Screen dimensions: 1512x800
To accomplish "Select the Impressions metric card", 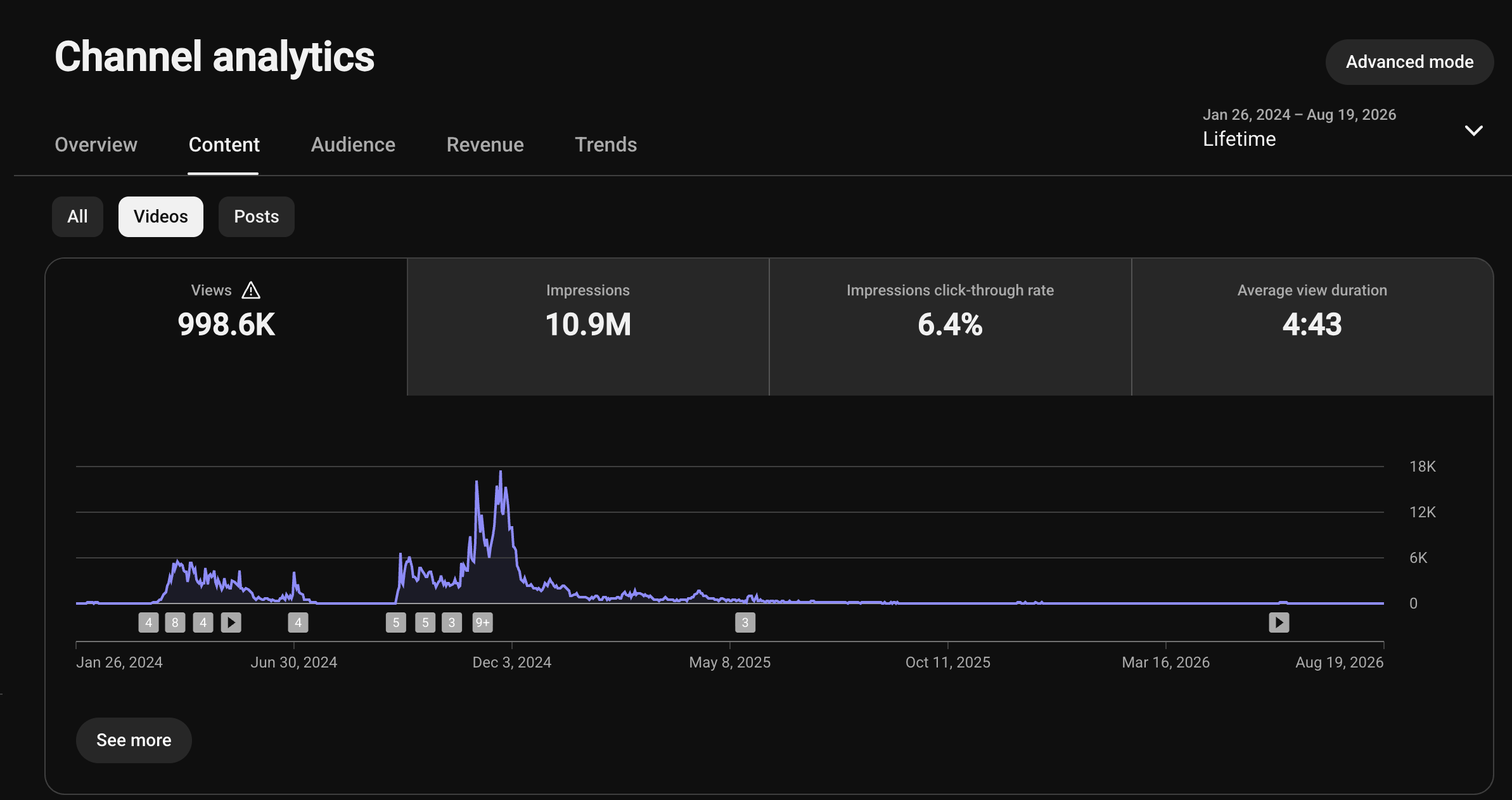I will 588,327.
